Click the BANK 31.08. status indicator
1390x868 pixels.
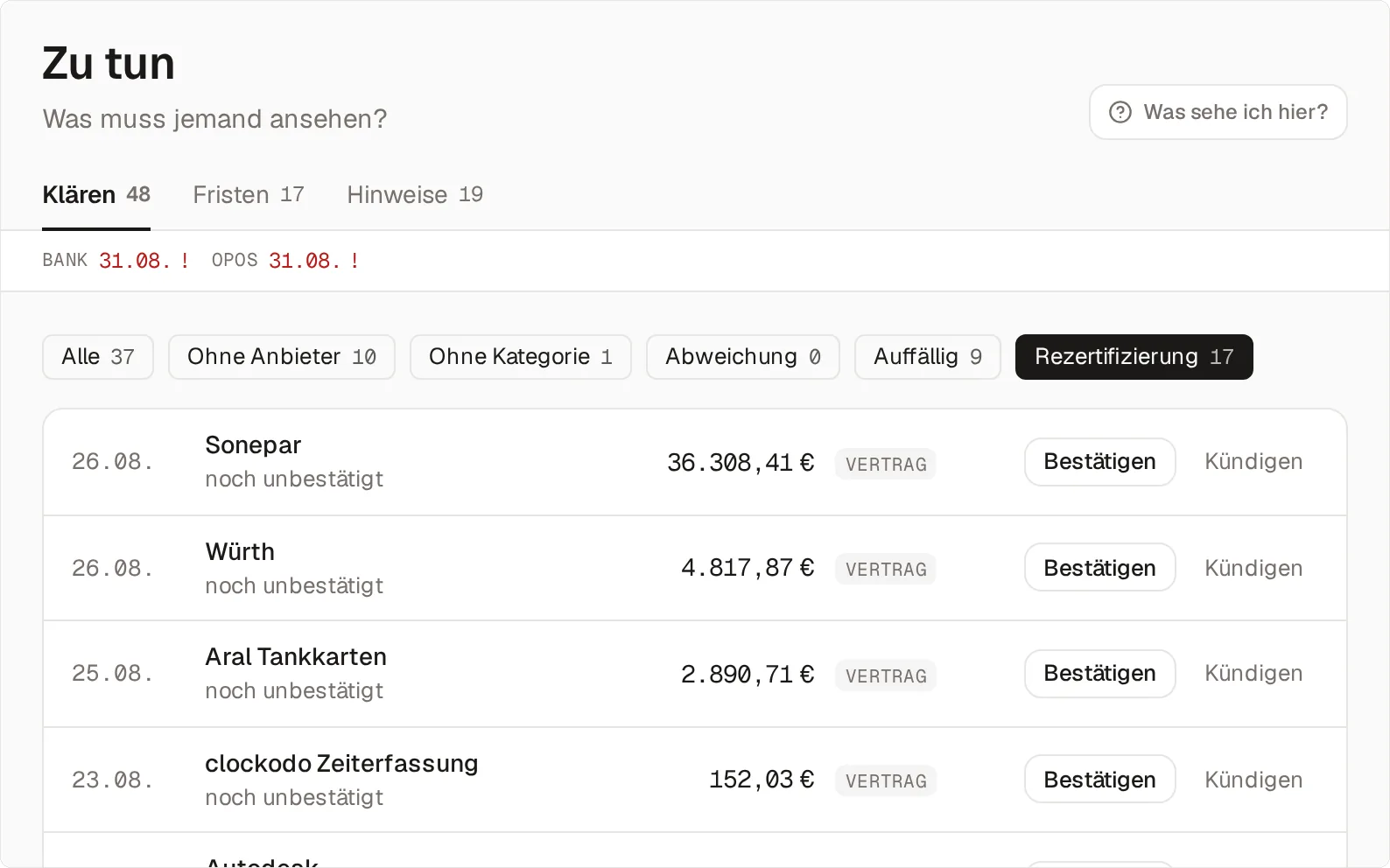[116, 261]
